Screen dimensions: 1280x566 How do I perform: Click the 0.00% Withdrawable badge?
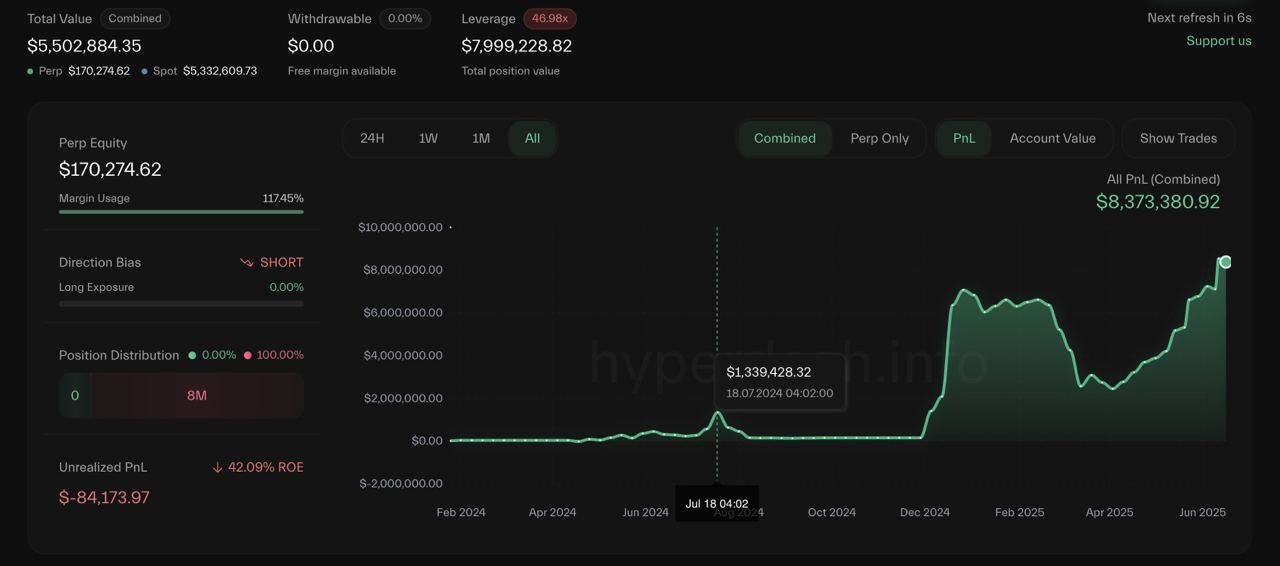pos(405,18)
